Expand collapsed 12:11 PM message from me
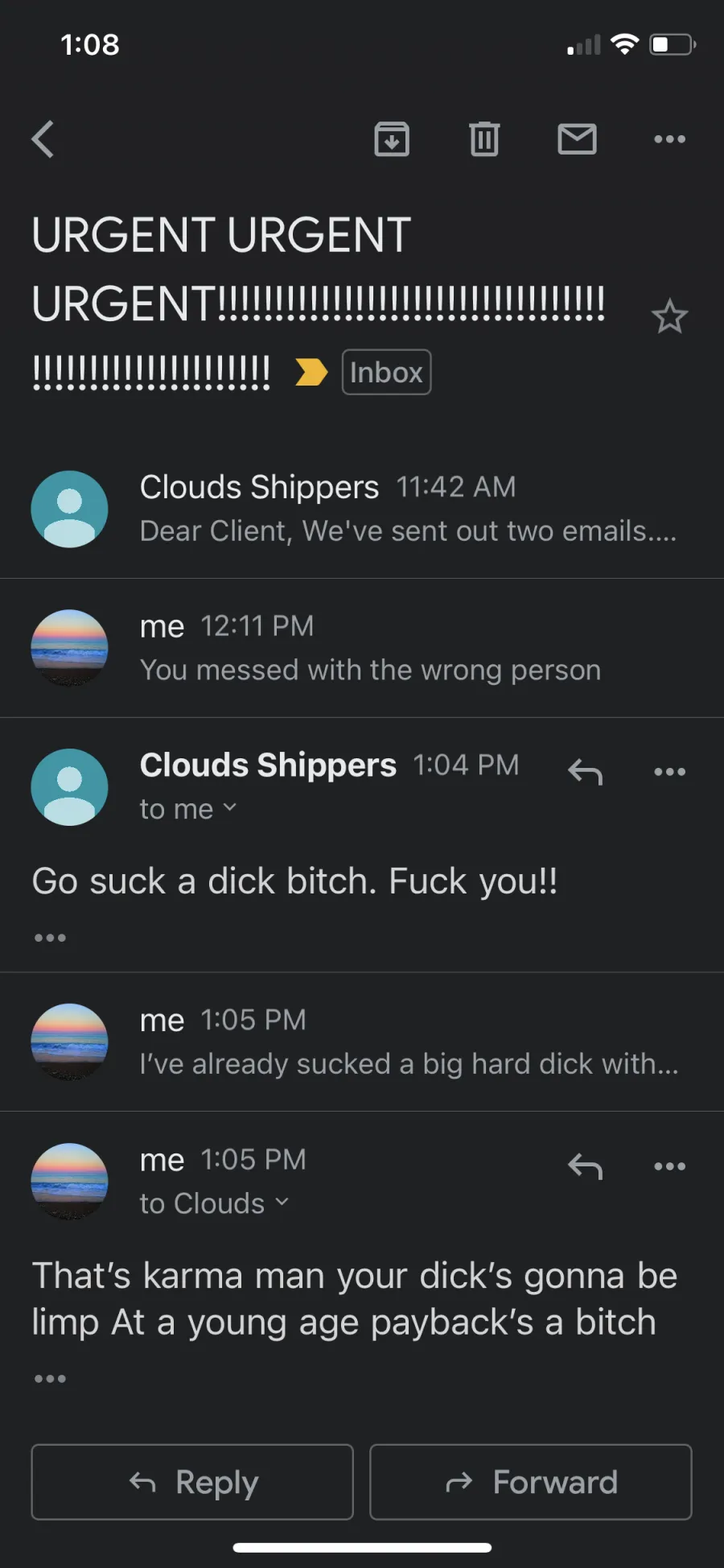Image resolution: width=724 pixels, height=1568 pixels. [362, 648]
